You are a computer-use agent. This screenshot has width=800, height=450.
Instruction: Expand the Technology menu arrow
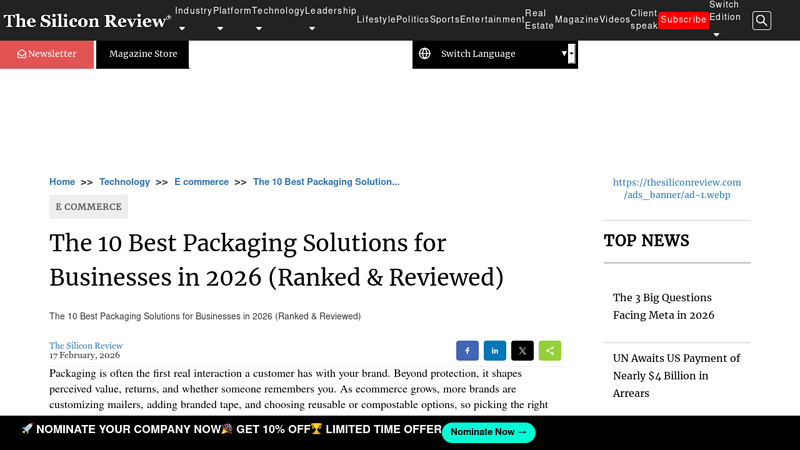coord(259,29)
